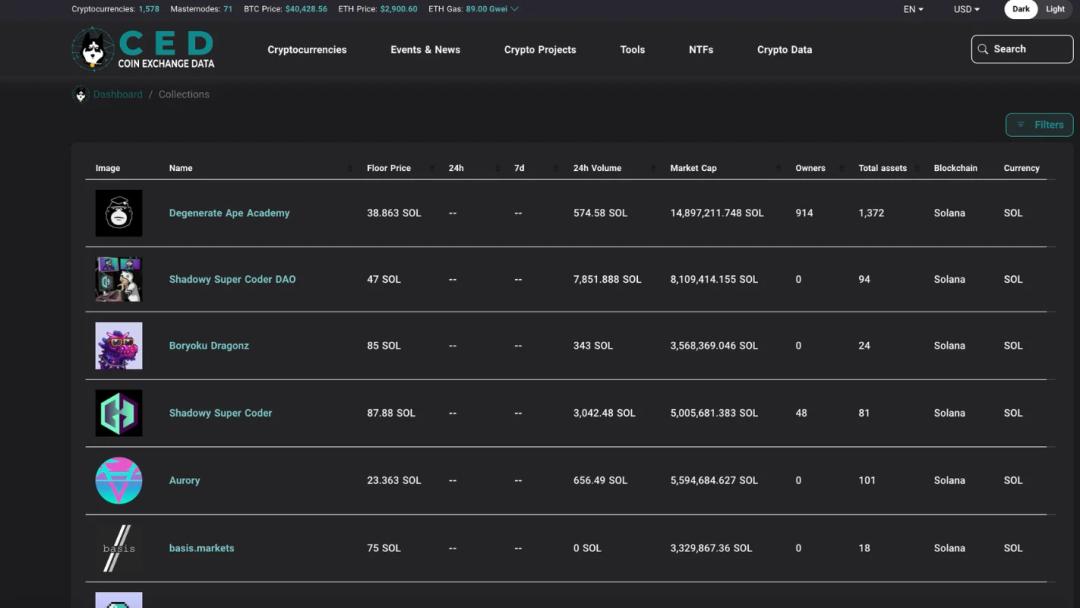Go to the Dashboard breadcrumb link
The height and width of the screenshot is (608, 1080).
(118, 94)
